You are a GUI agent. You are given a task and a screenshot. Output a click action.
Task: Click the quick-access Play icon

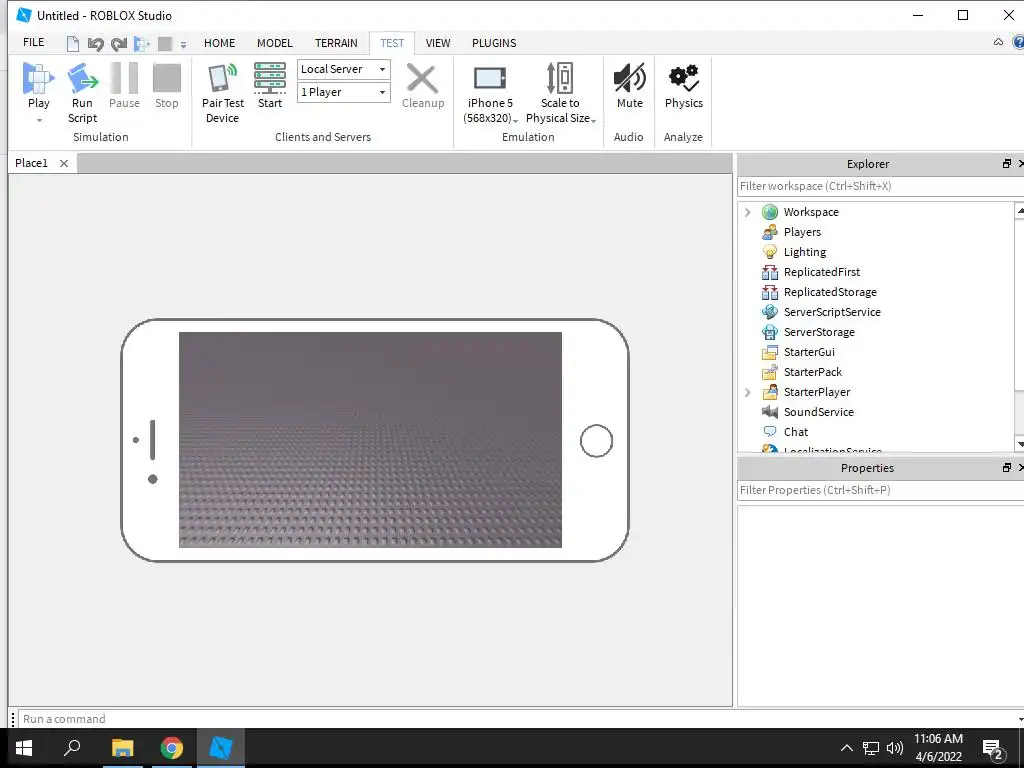(x=141, y=44)
